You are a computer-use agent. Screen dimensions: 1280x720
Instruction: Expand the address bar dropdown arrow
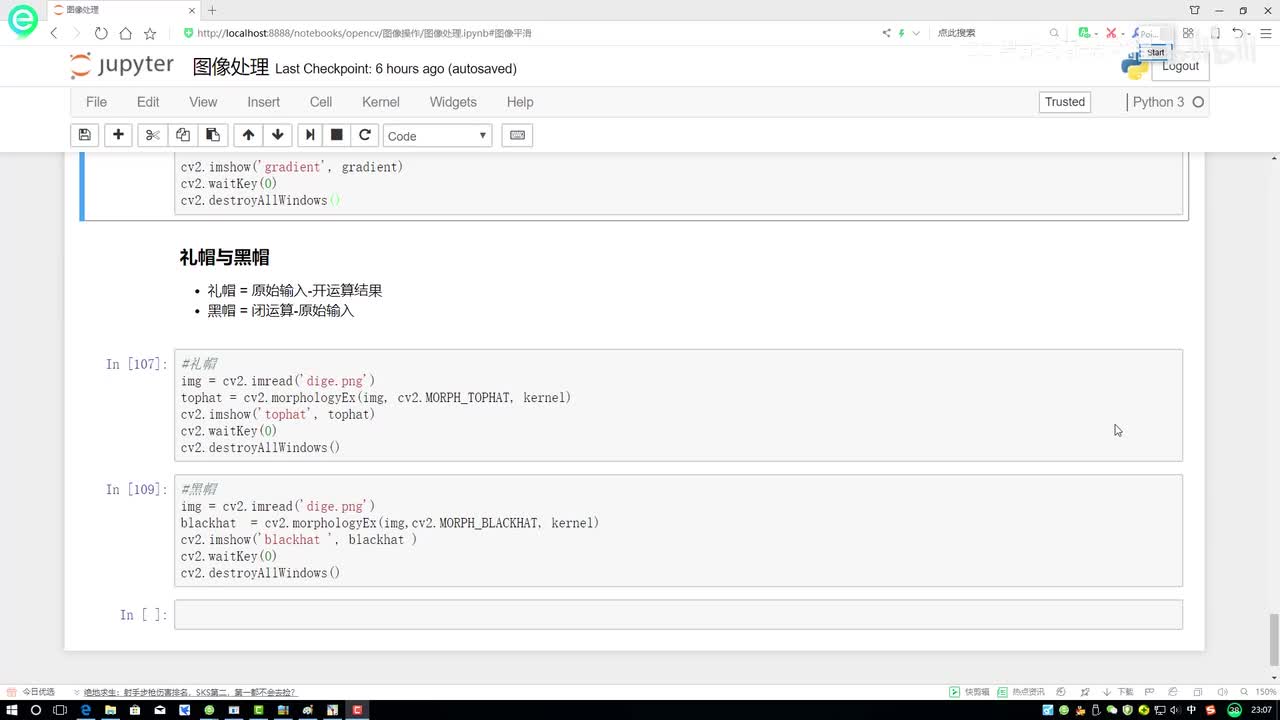pyautogui.click(x=916, y=33)
